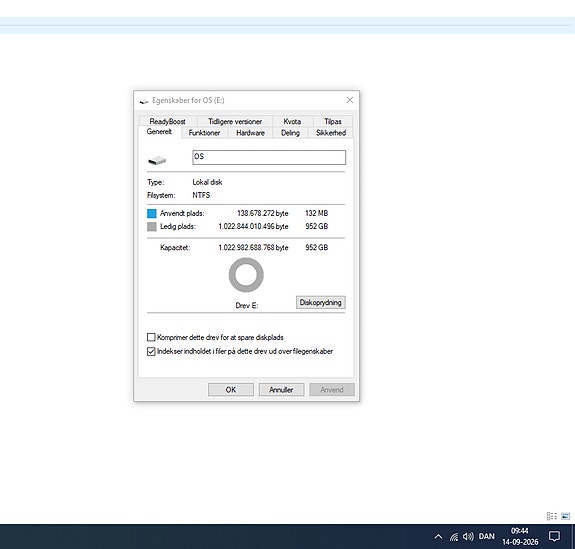Open the Sikkerhed tab
The width and height of the screenshot is (575, 549).
pyautogui.click(x=331, y=133)
